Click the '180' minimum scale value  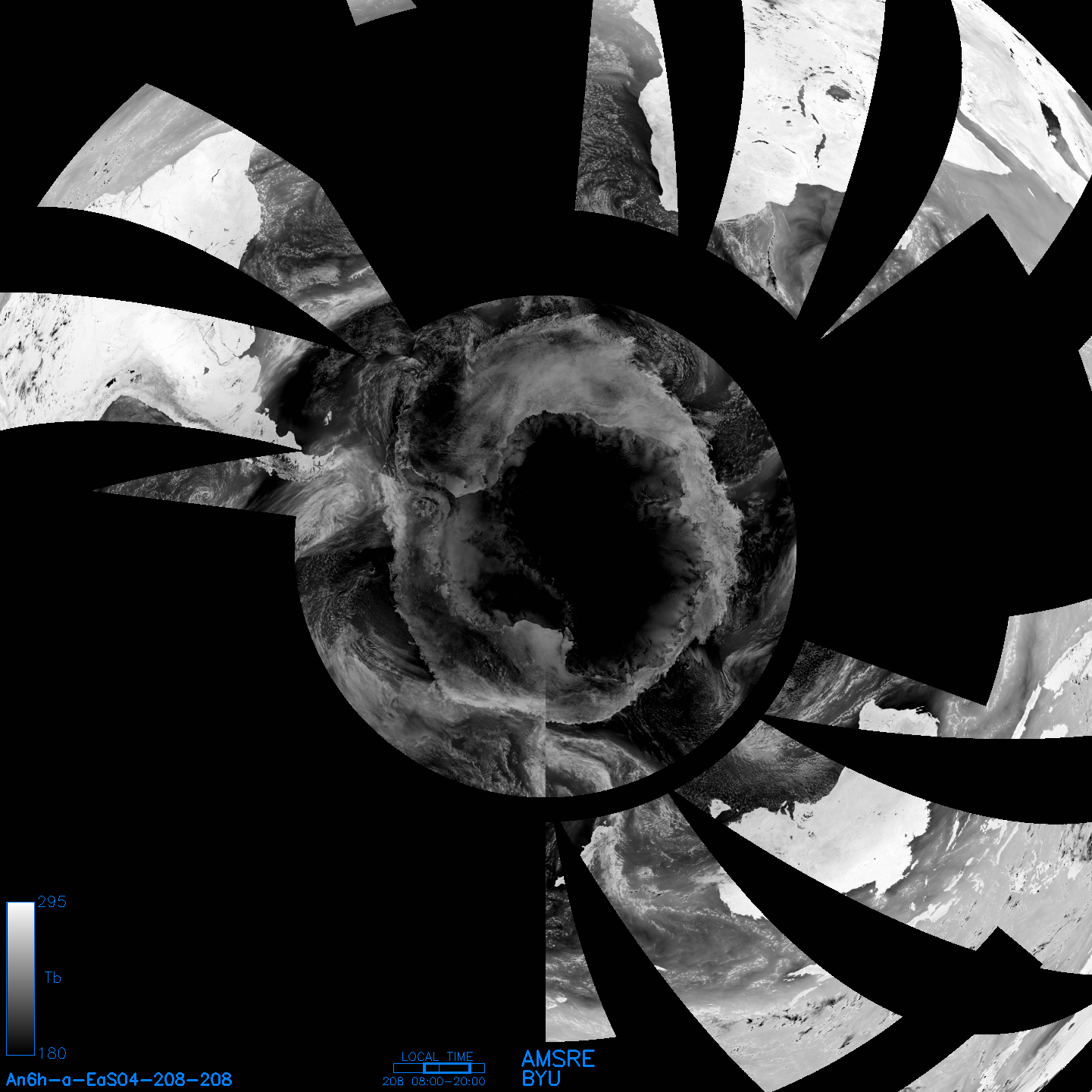pyautogui.click(x=52, y=1053)
